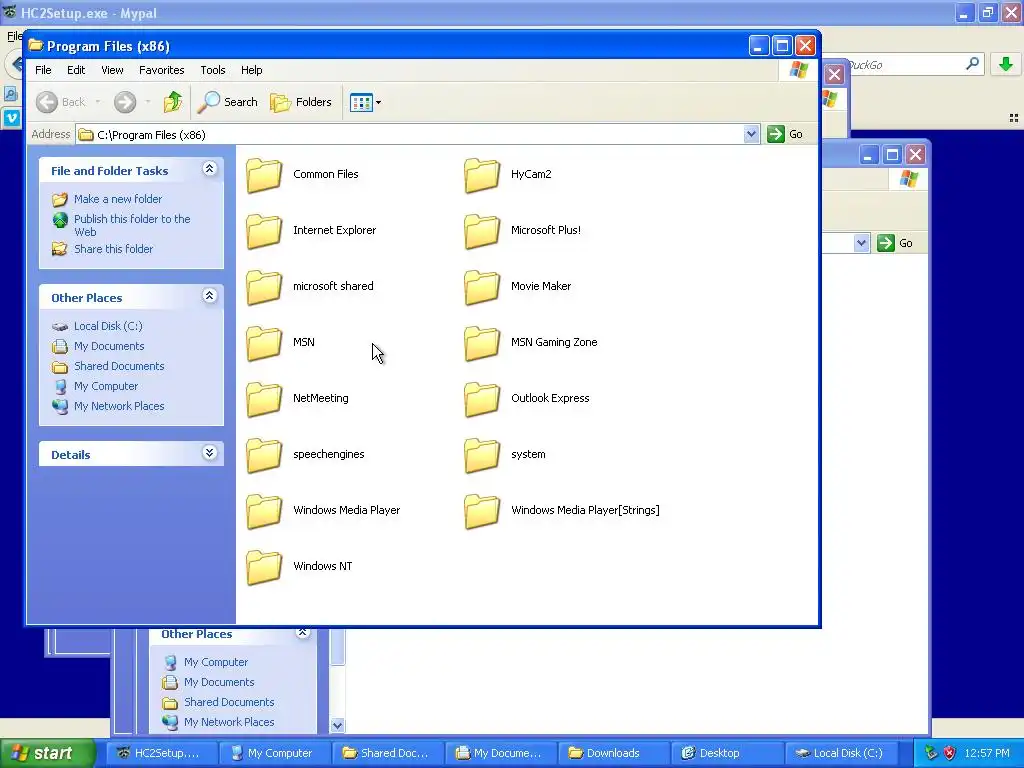
Task: Open the Favorites menu
Action: [x=161, y=70]
